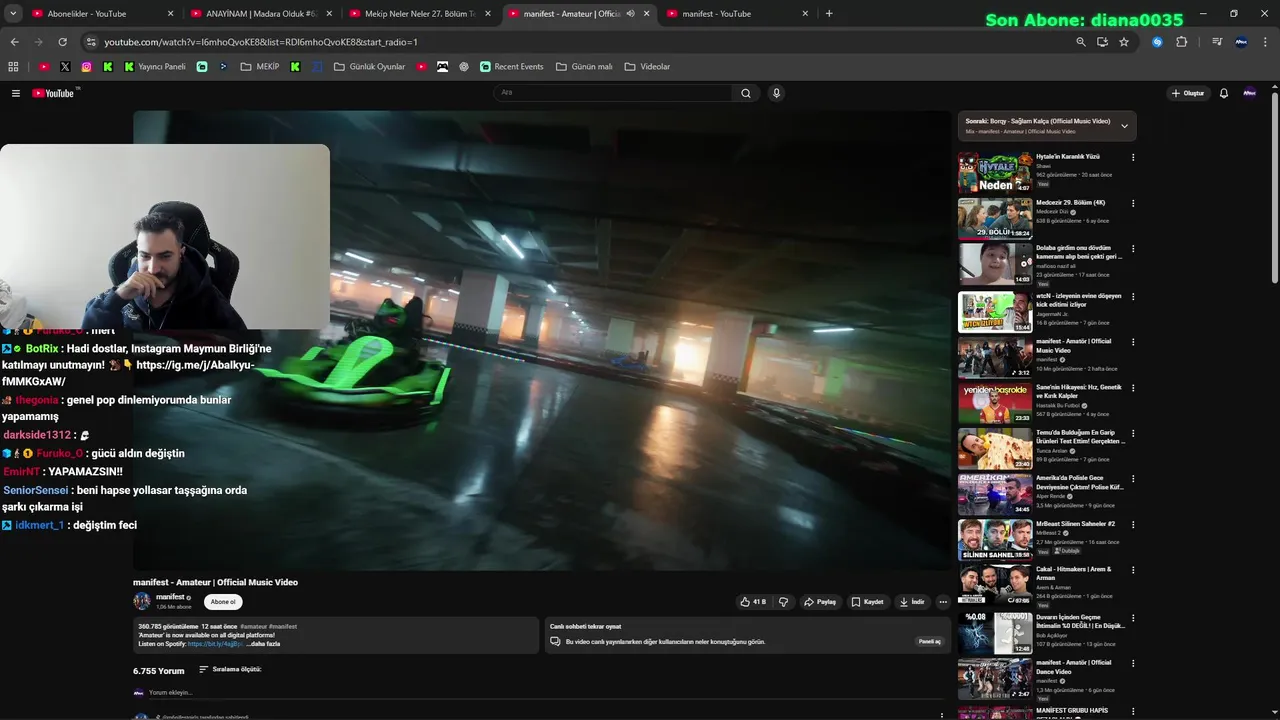Open a new browser tab
1280x720 pixels.
pyautogui.click(x=829, y=14)
